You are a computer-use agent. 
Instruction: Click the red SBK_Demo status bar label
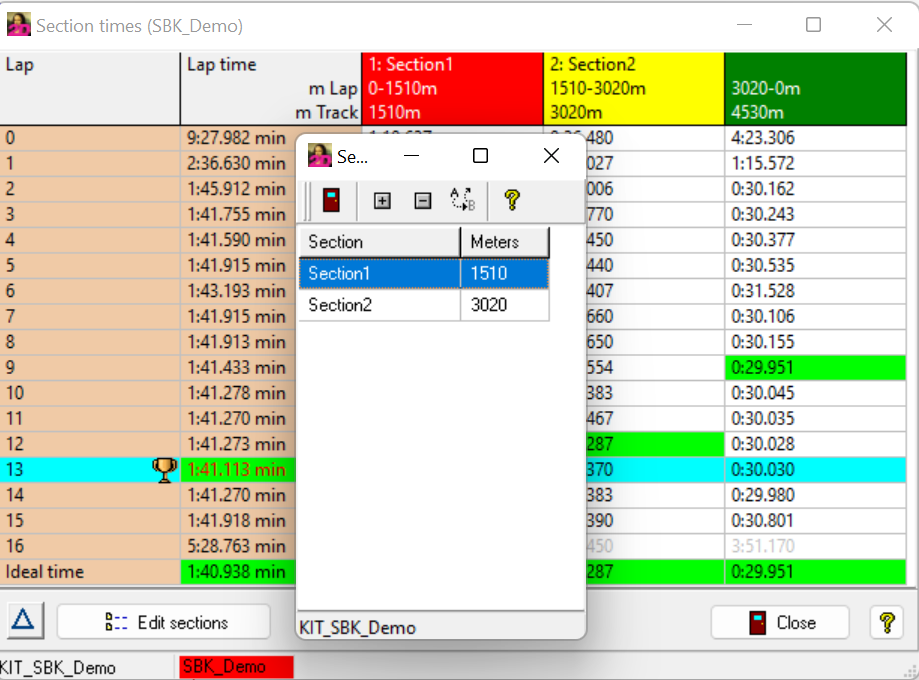tap(236, 667)
